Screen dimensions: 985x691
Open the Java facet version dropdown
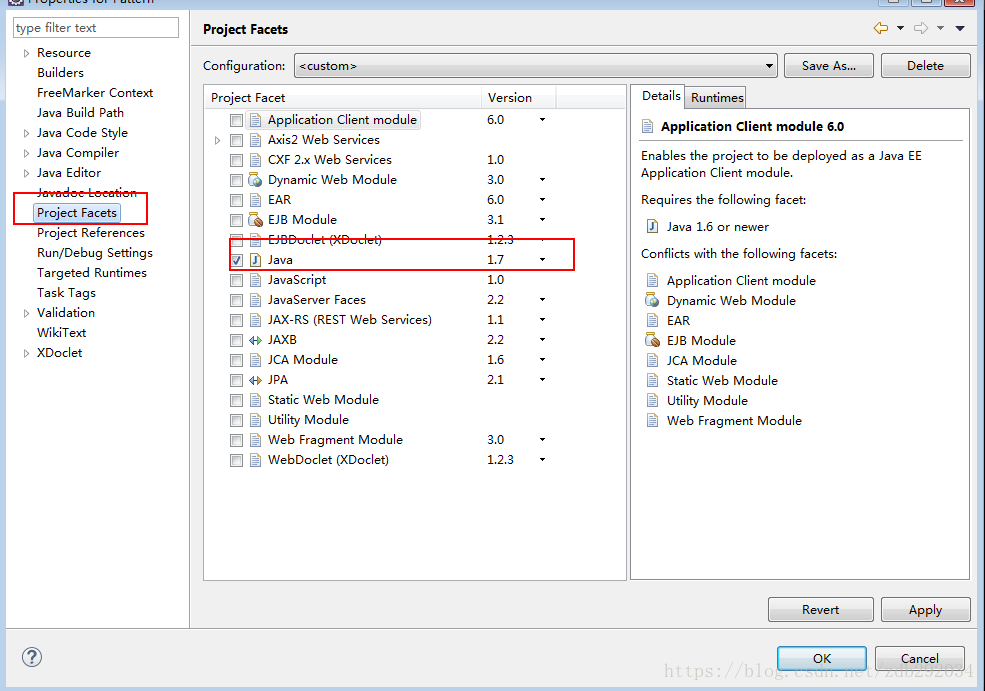pos(542,259)
